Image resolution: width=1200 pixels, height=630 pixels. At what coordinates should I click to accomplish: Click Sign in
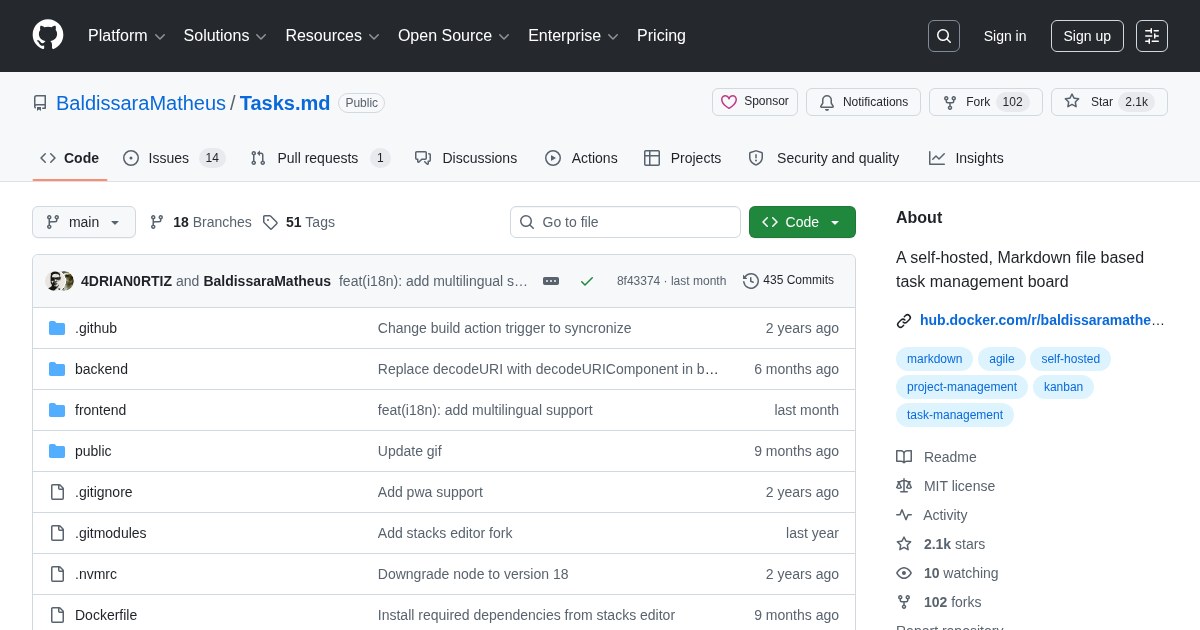click(x=1005, y=36)
